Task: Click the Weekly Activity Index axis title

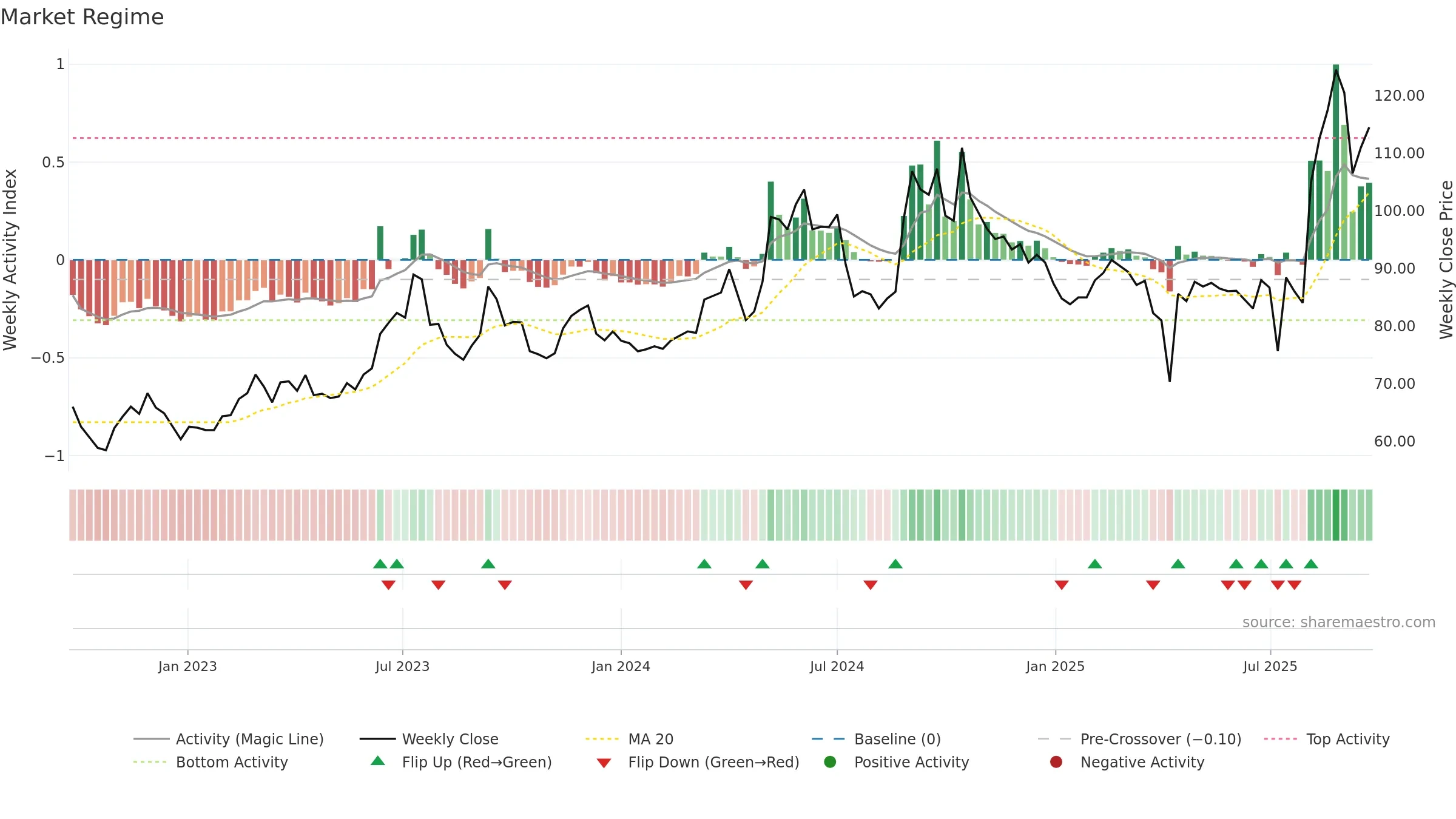Action: pyautogui.click(x=10, y=260)
